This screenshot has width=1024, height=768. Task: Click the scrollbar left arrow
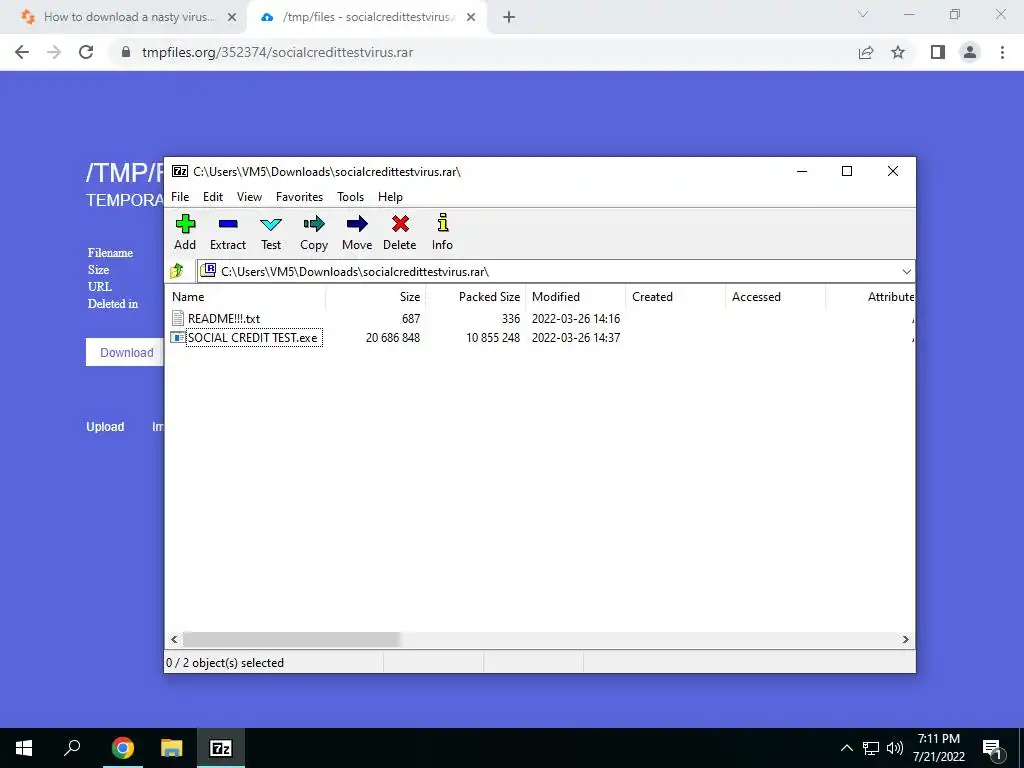(174, 639)
